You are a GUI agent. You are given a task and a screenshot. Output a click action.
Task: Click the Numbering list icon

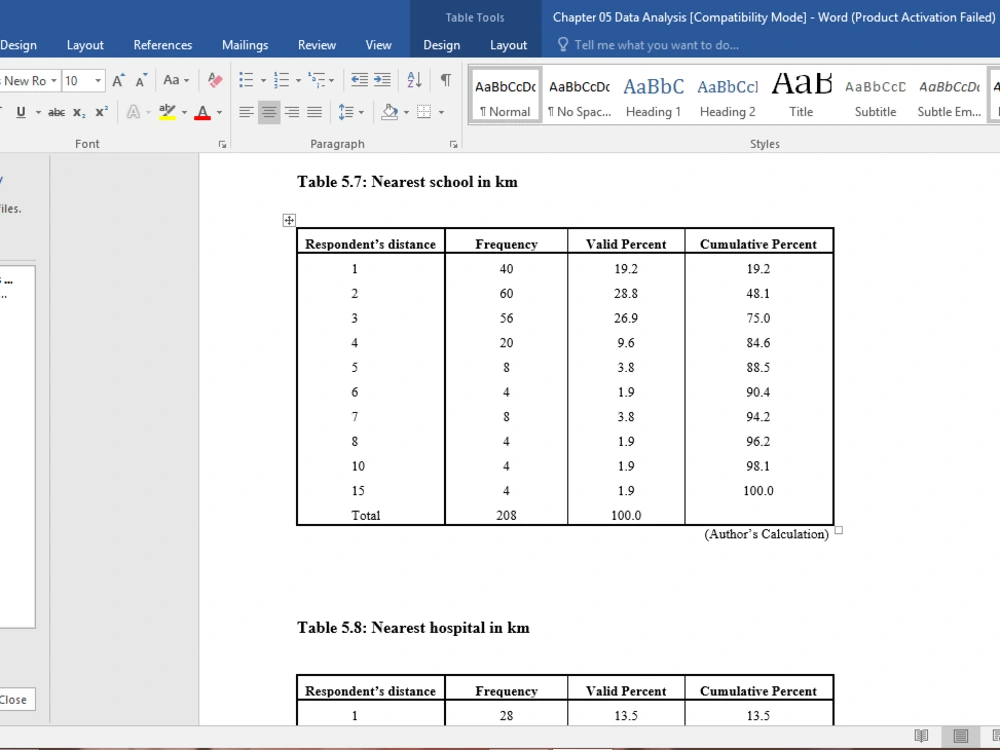tap(281, 80)
